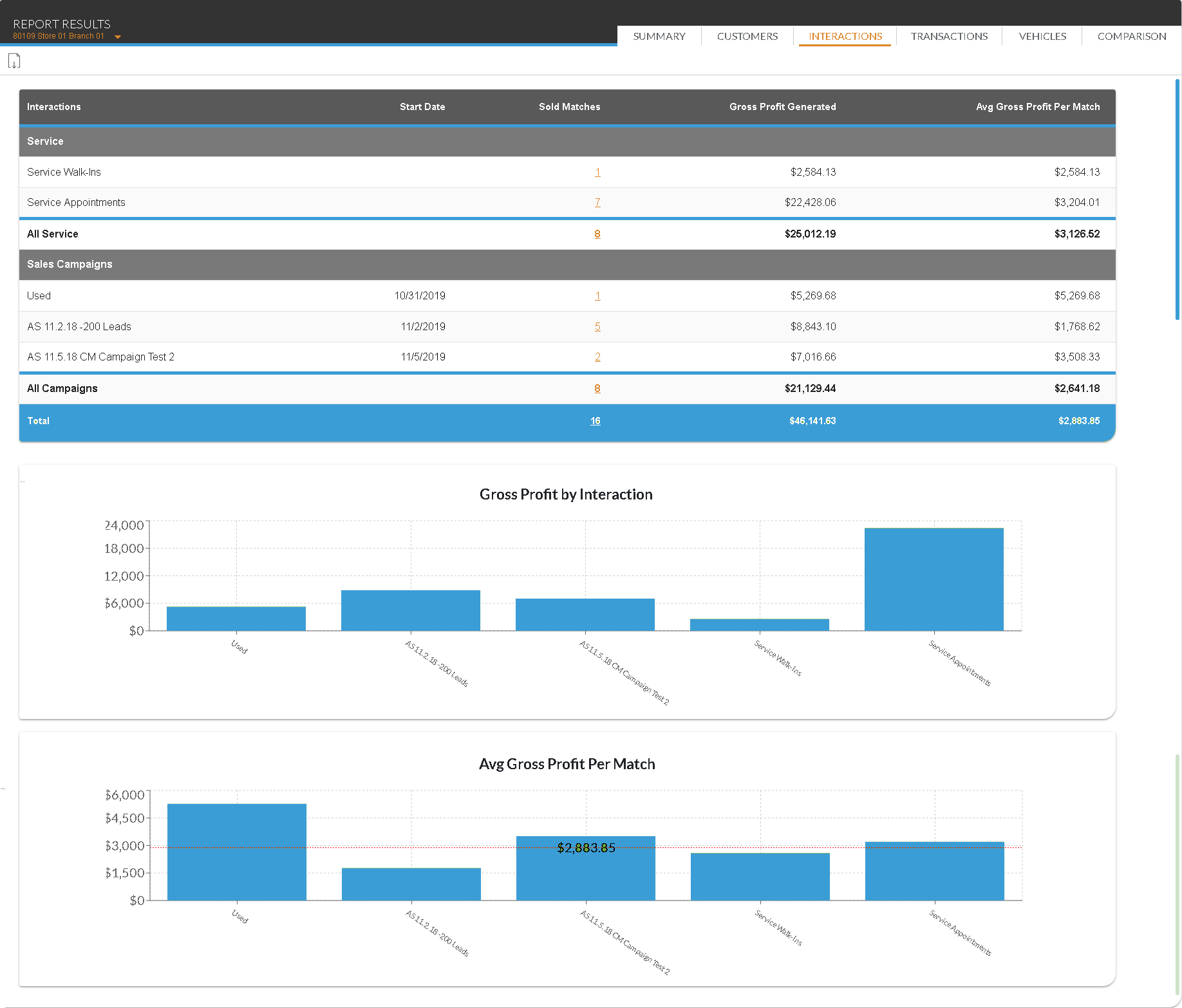Click Service Appointments bar in Gross Profit chart
Viewport: 1182px width, 1008px height.
pos(933,579)
